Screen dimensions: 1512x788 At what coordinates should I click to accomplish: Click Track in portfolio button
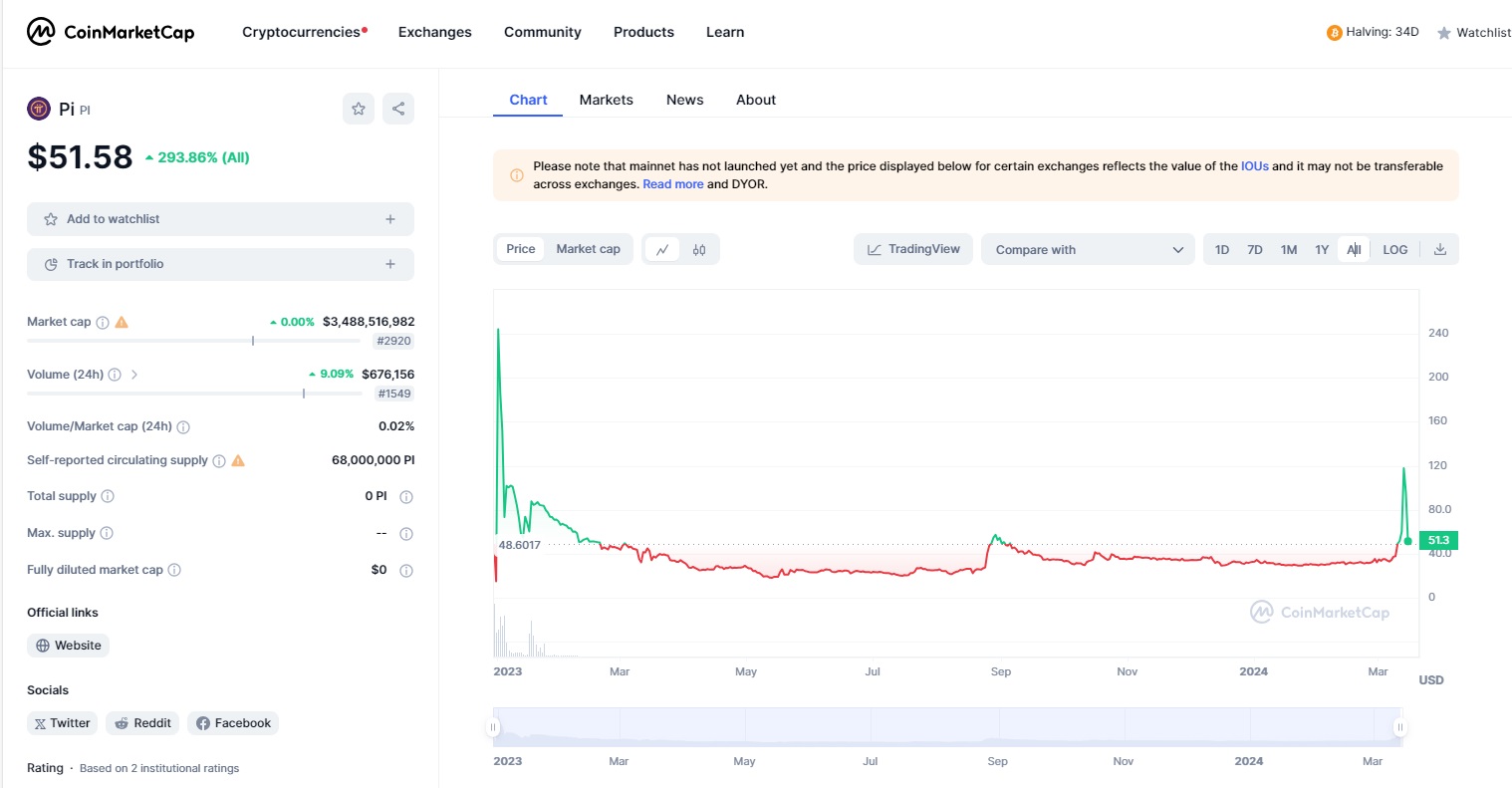(x=220, y=264)
